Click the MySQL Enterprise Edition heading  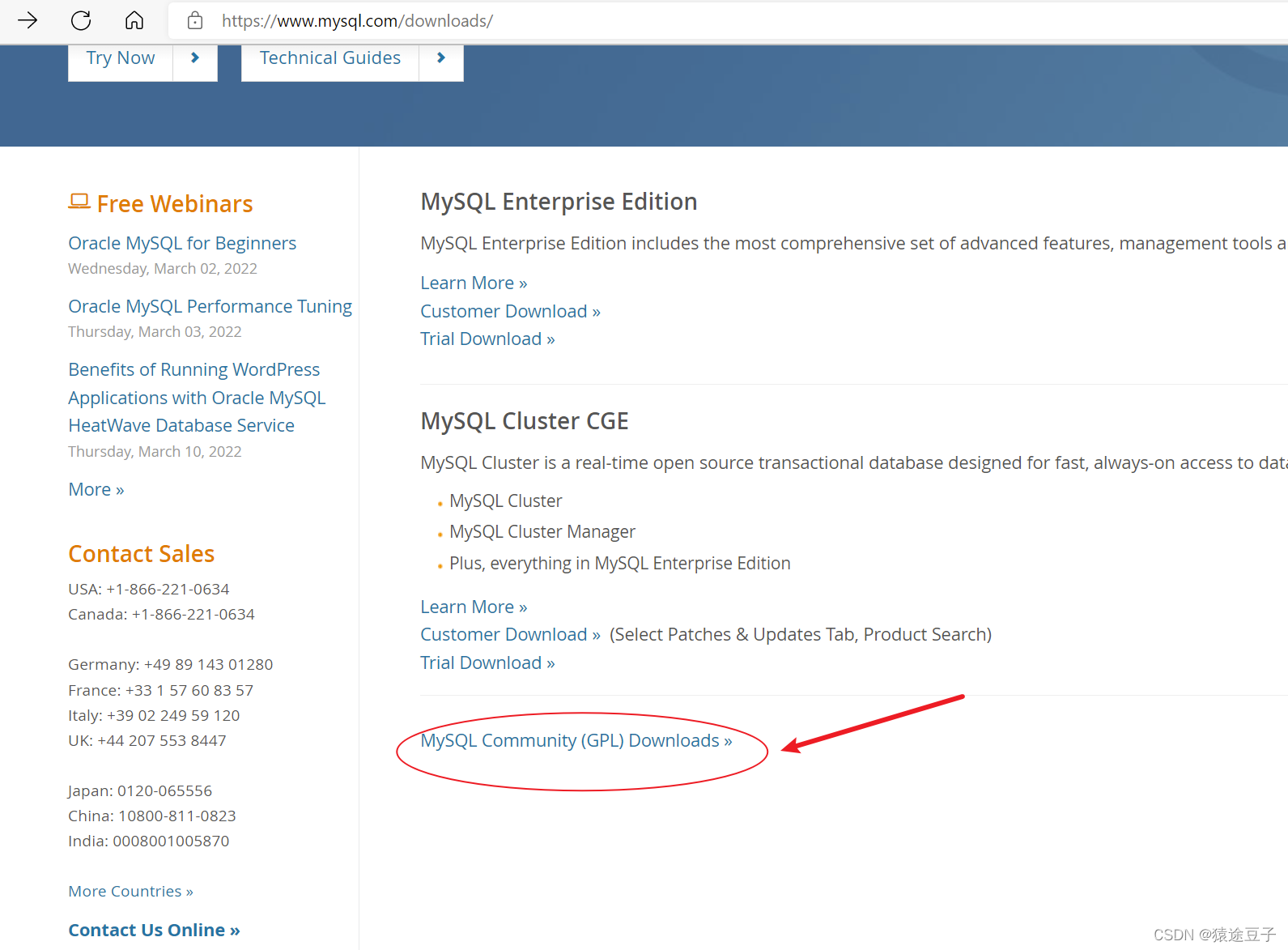[x=559, y=202]
